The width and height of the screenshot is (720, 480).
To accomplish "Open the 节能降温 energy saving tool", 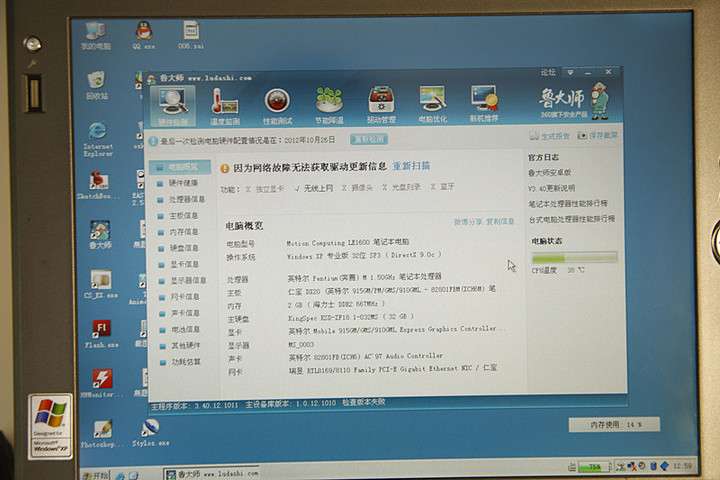I will coord(329,106).
